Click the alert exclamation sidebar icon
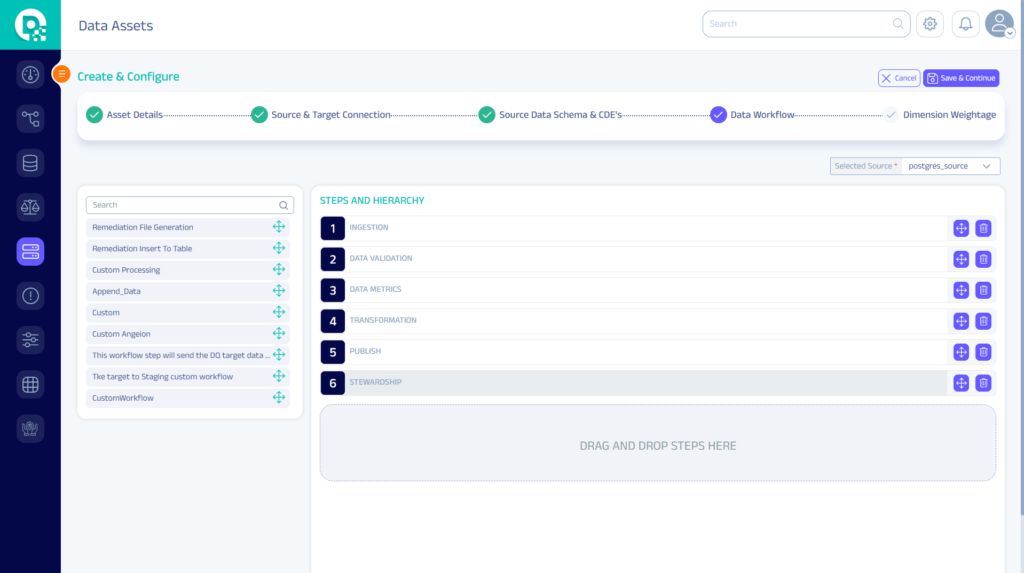 30,295
